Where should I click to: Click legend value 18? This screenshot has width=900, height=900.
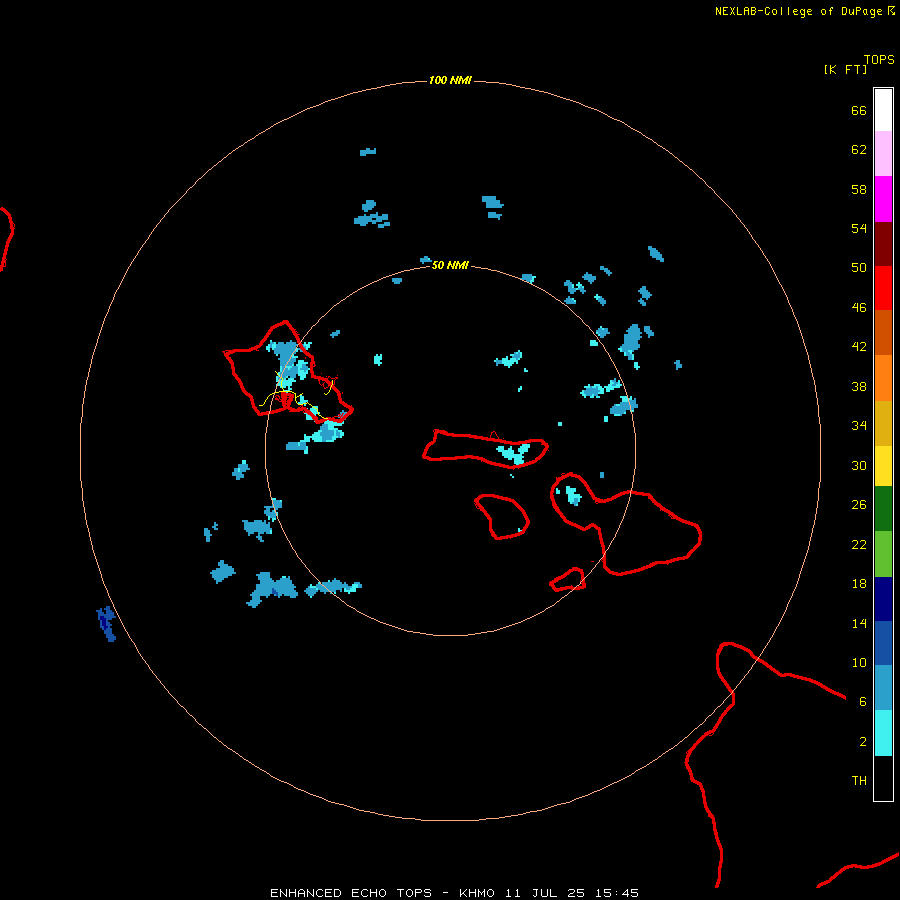tap(859, 584)
